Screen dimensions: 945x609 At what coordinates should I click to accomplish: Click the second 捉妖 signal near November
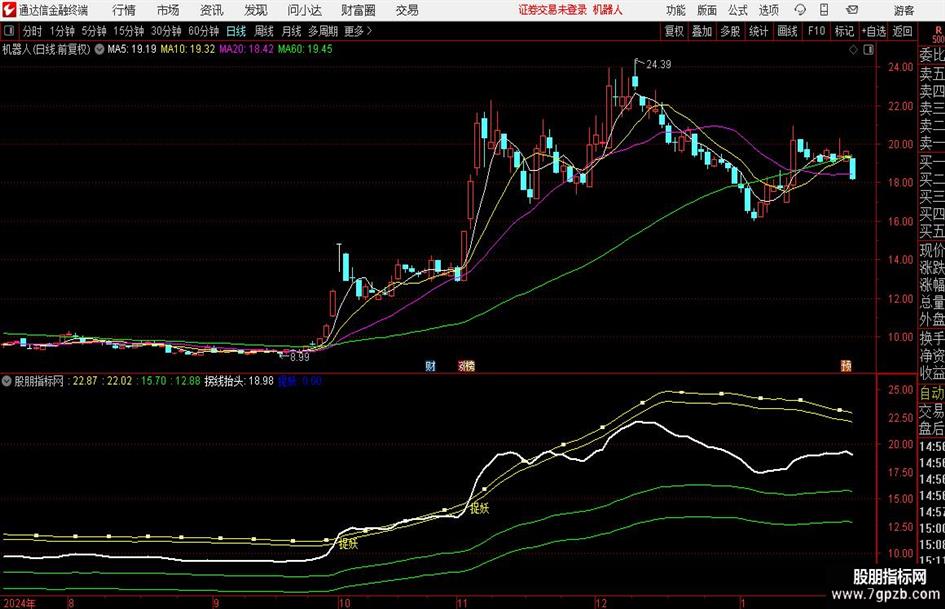[x=479, y=508]
